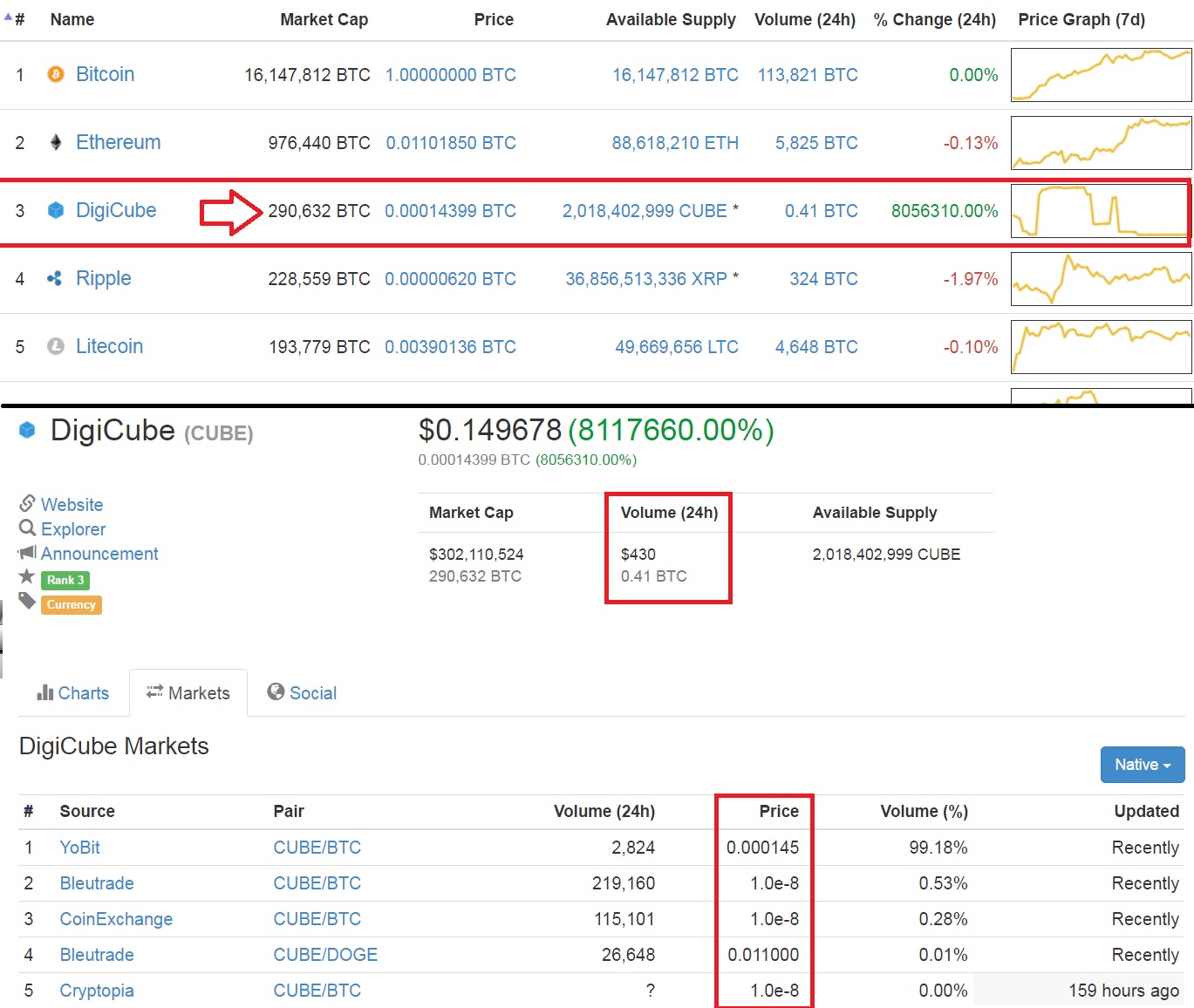Switch to the Social tab
The width and height of the screenshot is (1194, 1008).
pos(302,693)
